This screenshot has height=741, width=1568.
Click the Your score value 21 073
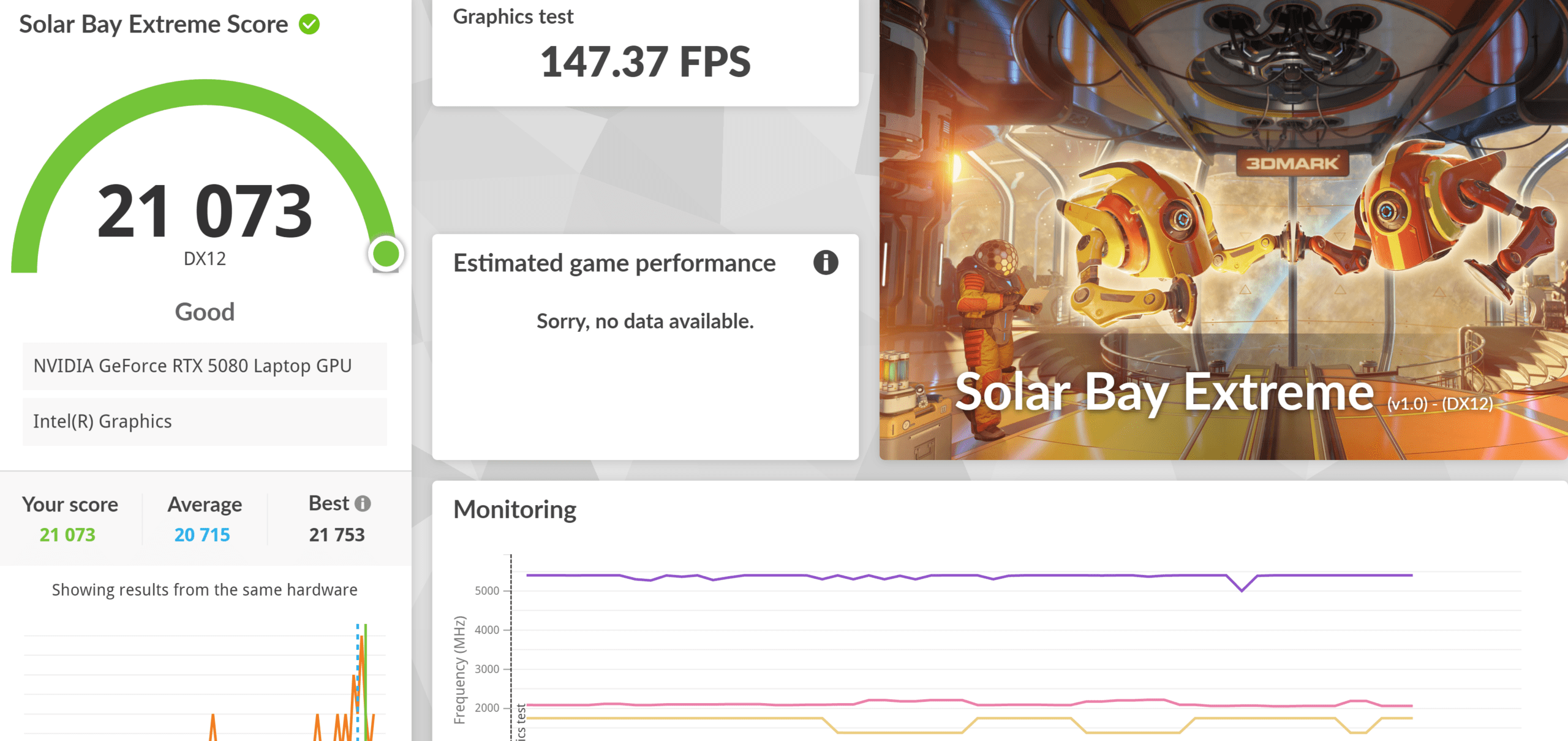click(x=67, y=535)
